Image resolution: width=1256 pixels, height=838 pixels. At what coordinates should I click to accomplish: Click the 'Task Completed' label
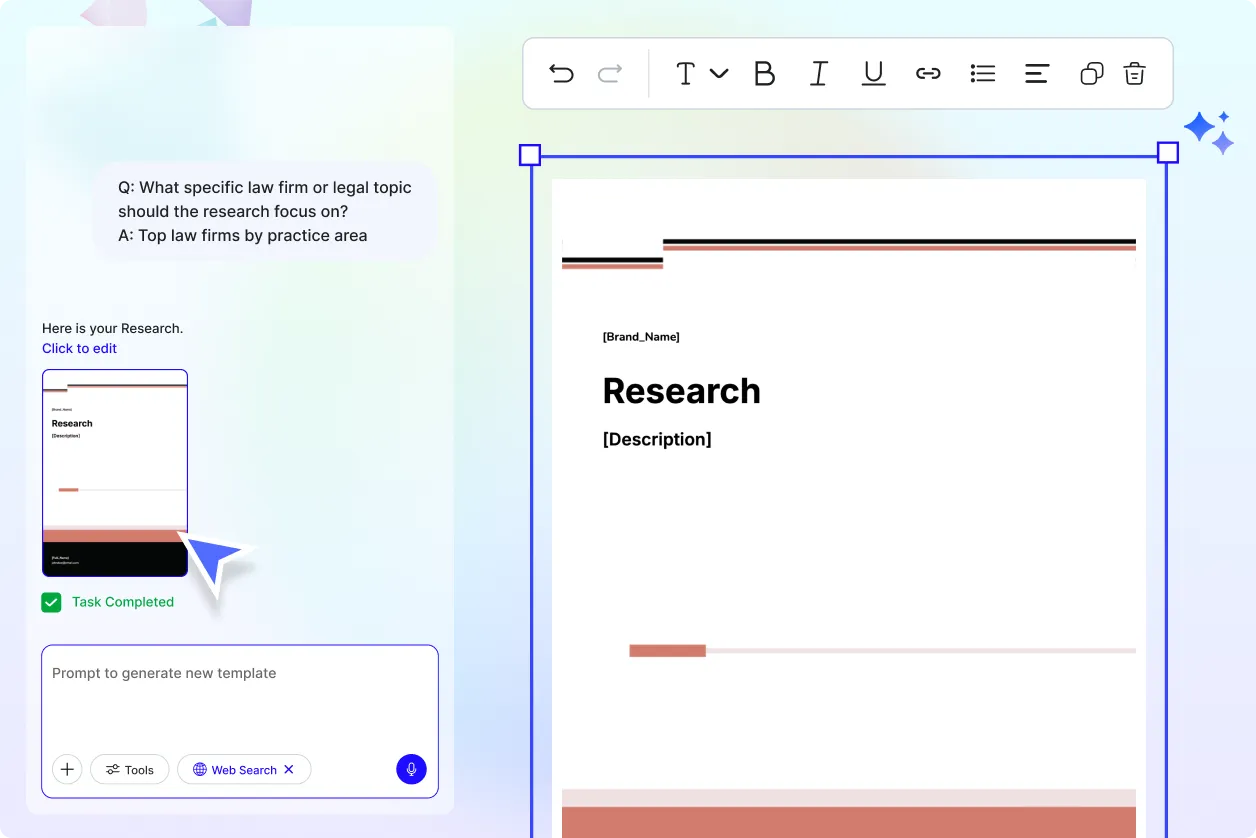(123, 602)
